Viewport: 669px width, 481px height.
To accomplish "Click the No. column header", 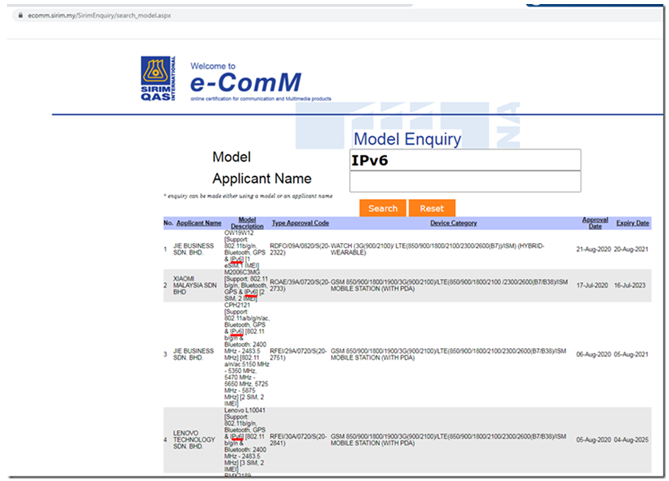I will click(x=168, y=223).
